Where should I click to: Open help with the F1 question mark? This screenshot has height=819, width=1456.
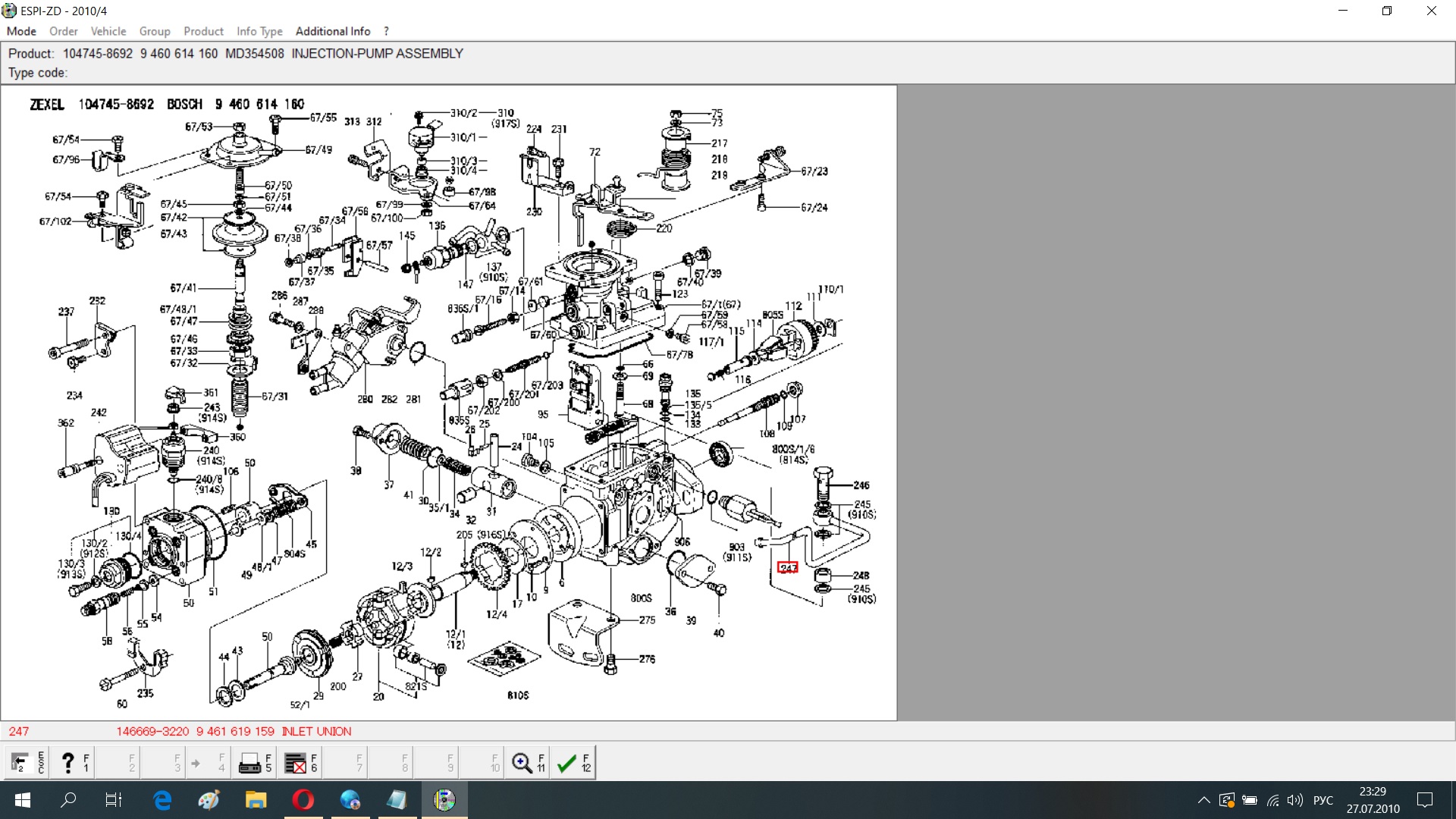click(x=73, y=763)
